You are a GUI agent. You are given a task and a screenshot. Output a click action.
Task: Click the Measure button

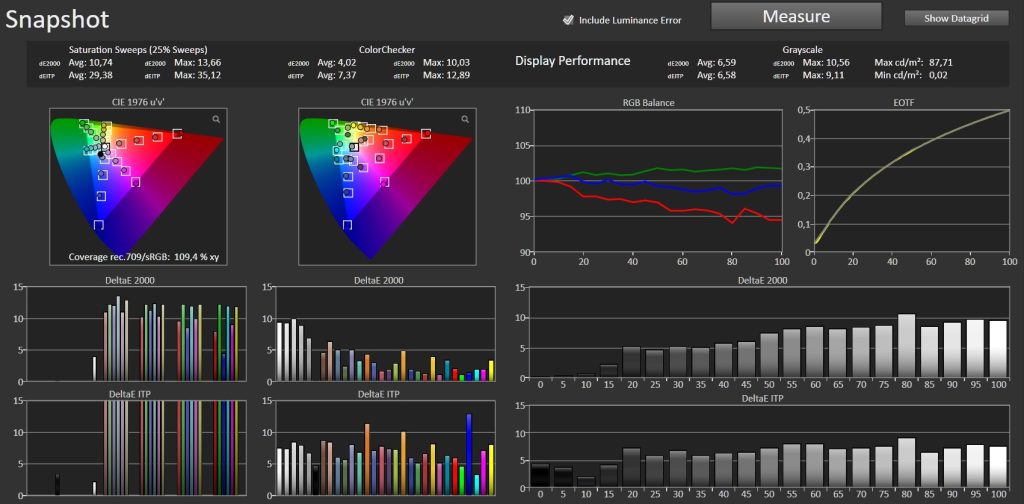point(796,16)
